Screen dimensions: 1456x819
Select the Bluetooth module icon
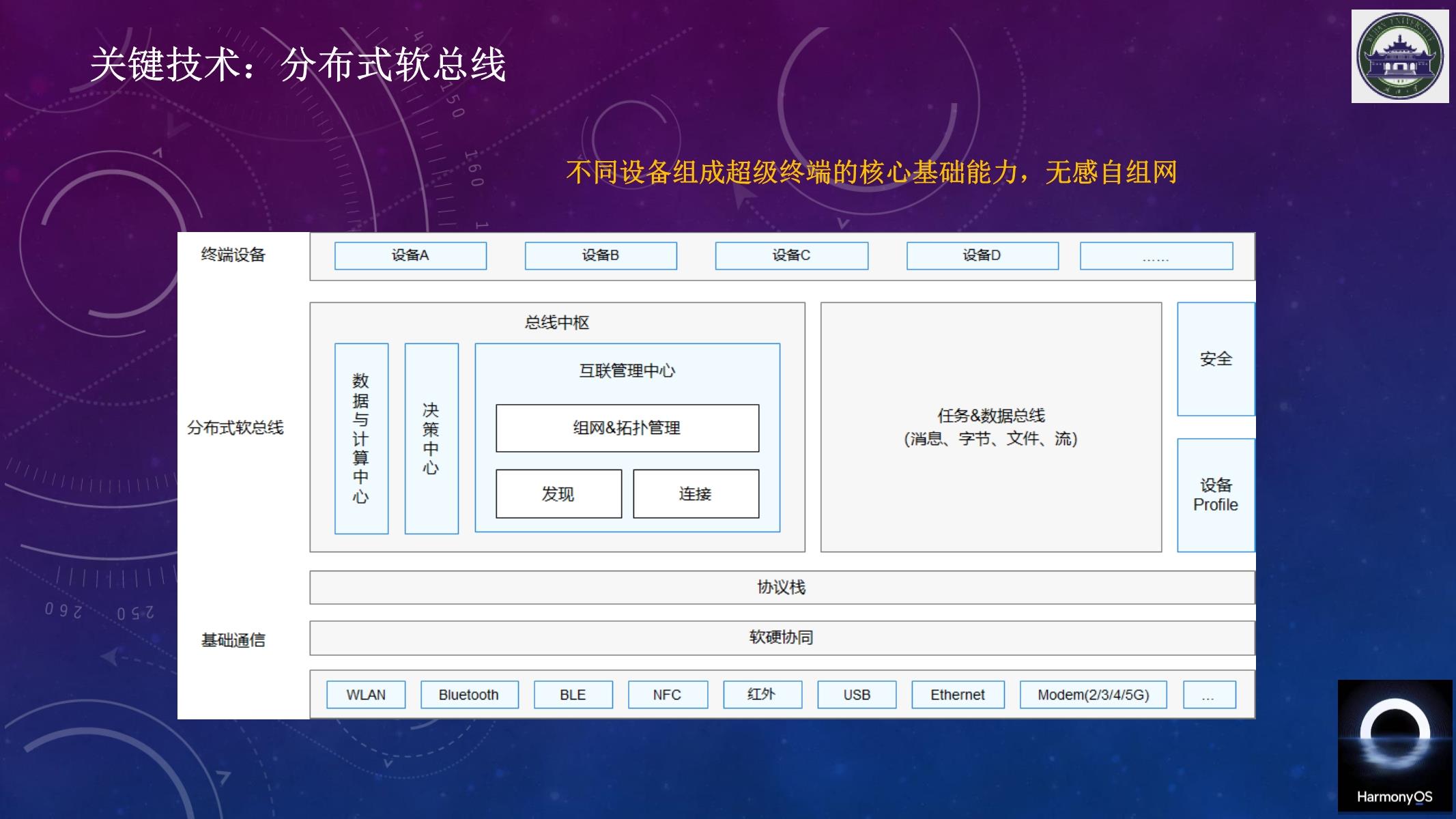click(x=467, y=693)
